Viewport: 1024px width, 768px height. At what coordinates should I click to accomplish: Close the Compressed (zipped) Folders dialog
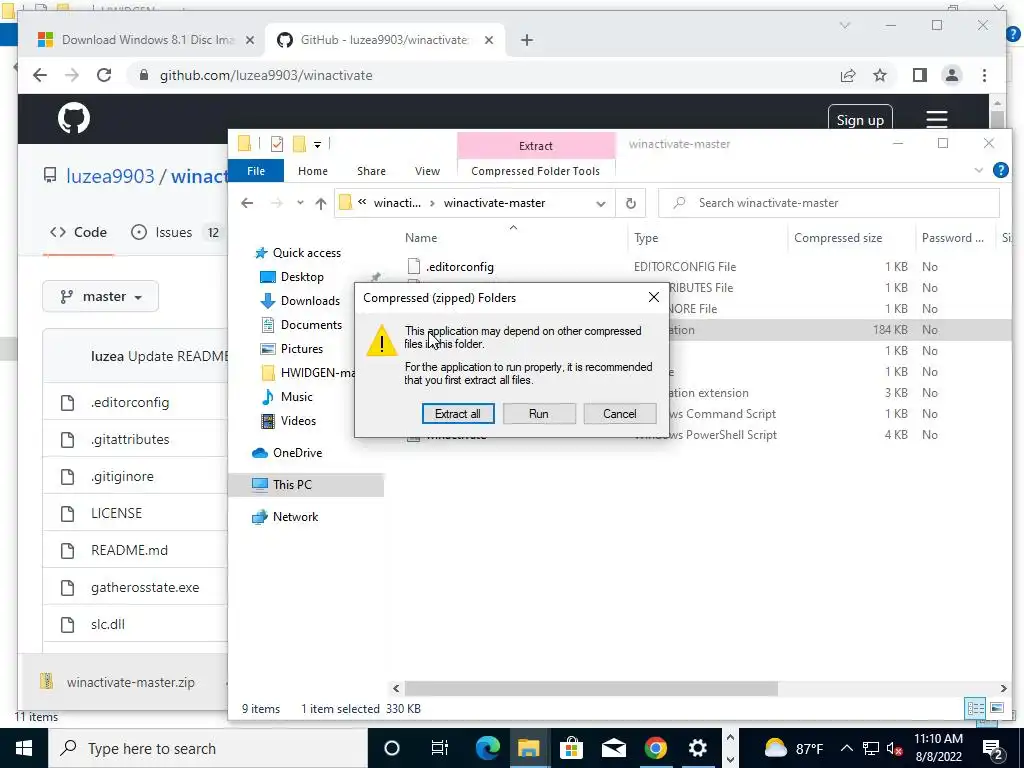(654, 298)
